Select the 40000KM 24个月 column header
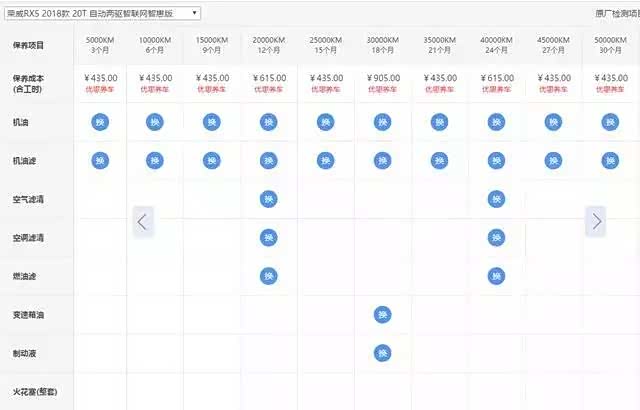The width and height of the screenshot is (640, 410). [496, 45]
